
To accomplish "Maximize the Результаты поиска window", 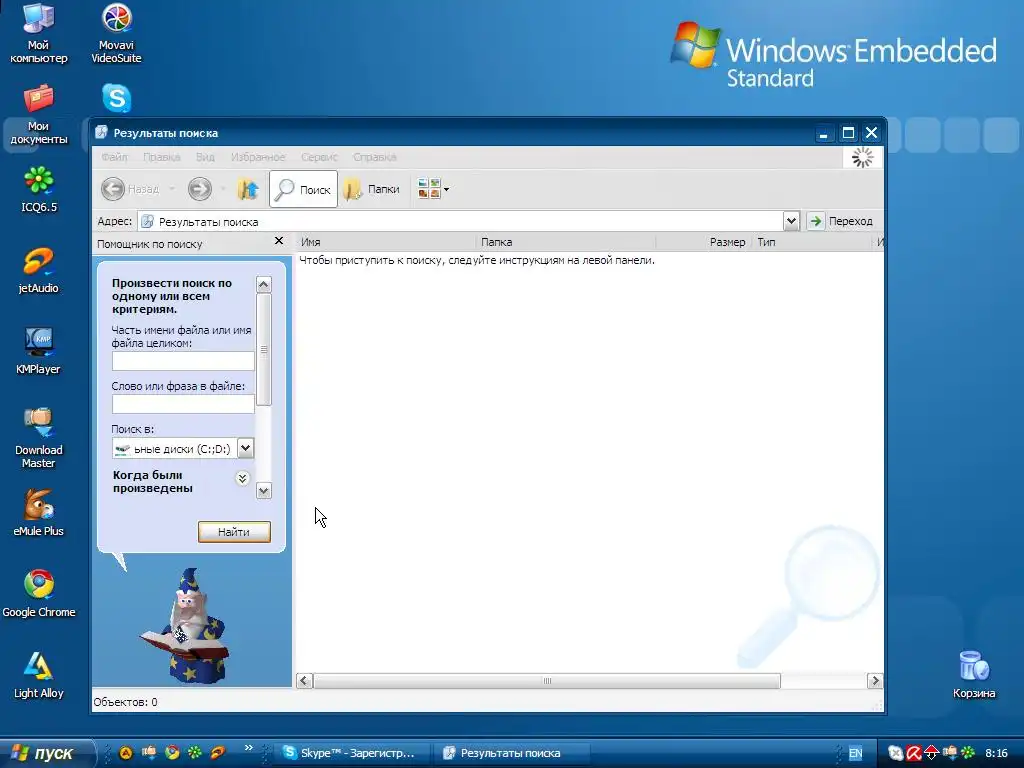I will pos(848,133).
